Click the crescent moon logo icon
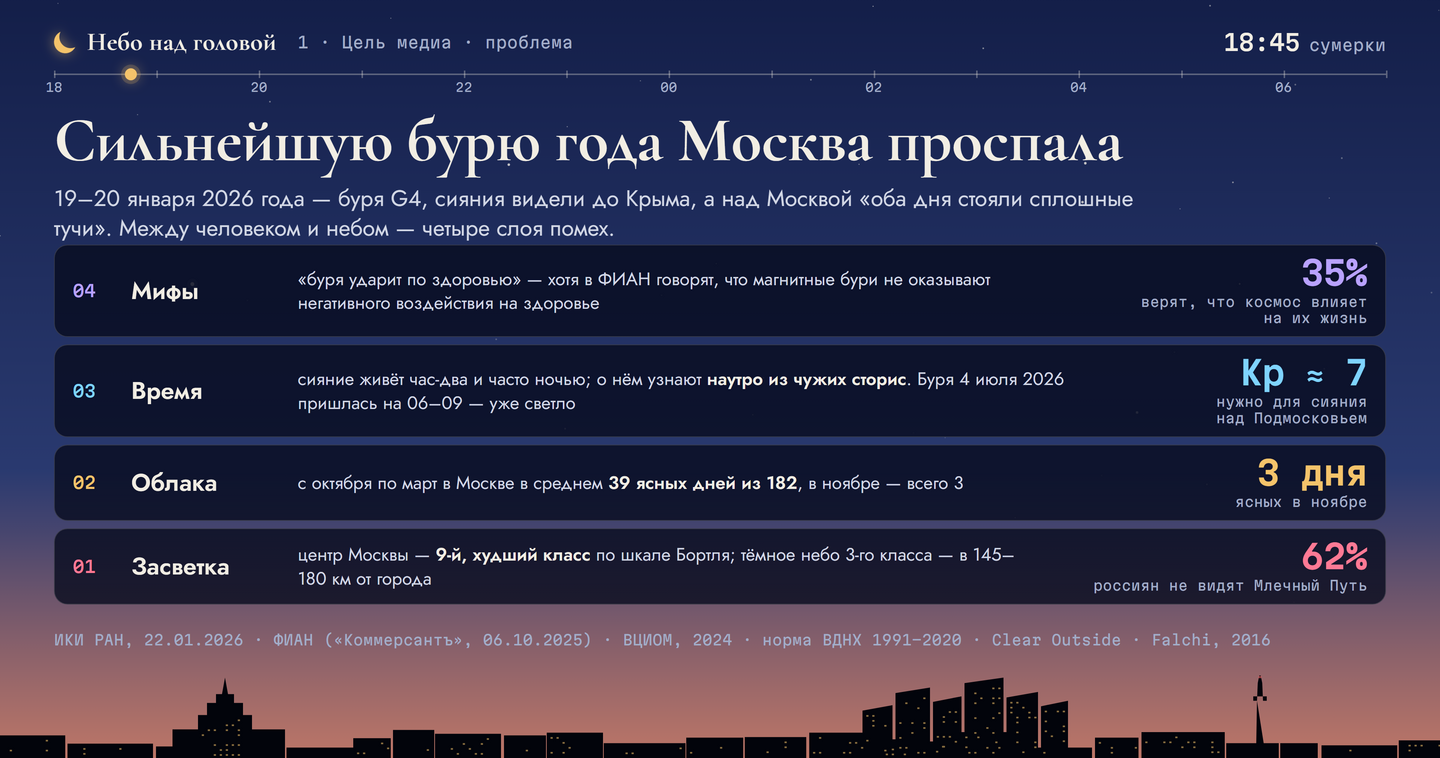The image size is (1440, 758). pyautogui.click(x=64, y=43)
